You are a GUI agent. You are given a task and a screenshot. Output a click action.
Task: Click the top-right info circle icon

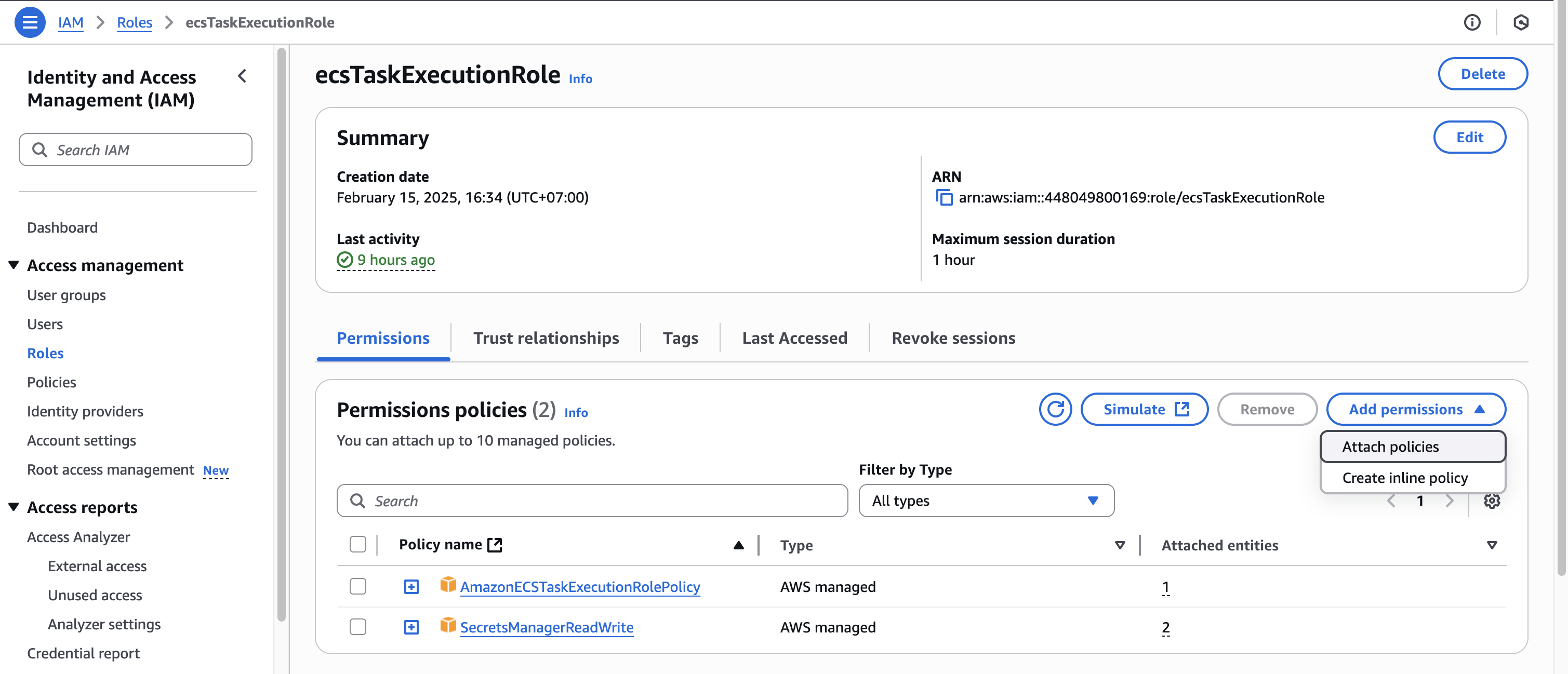click(1472, 22)
